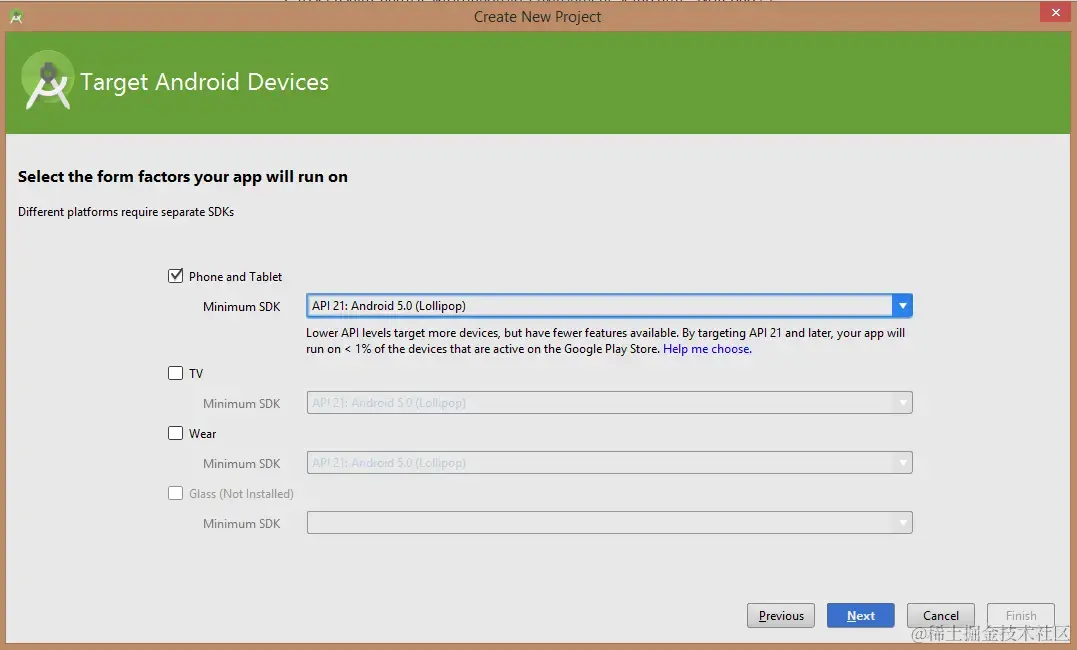Viewport: 1077px width, 650px height.
Task: Click 'Select the form factors your app will run on'
Action: (183, 177)
